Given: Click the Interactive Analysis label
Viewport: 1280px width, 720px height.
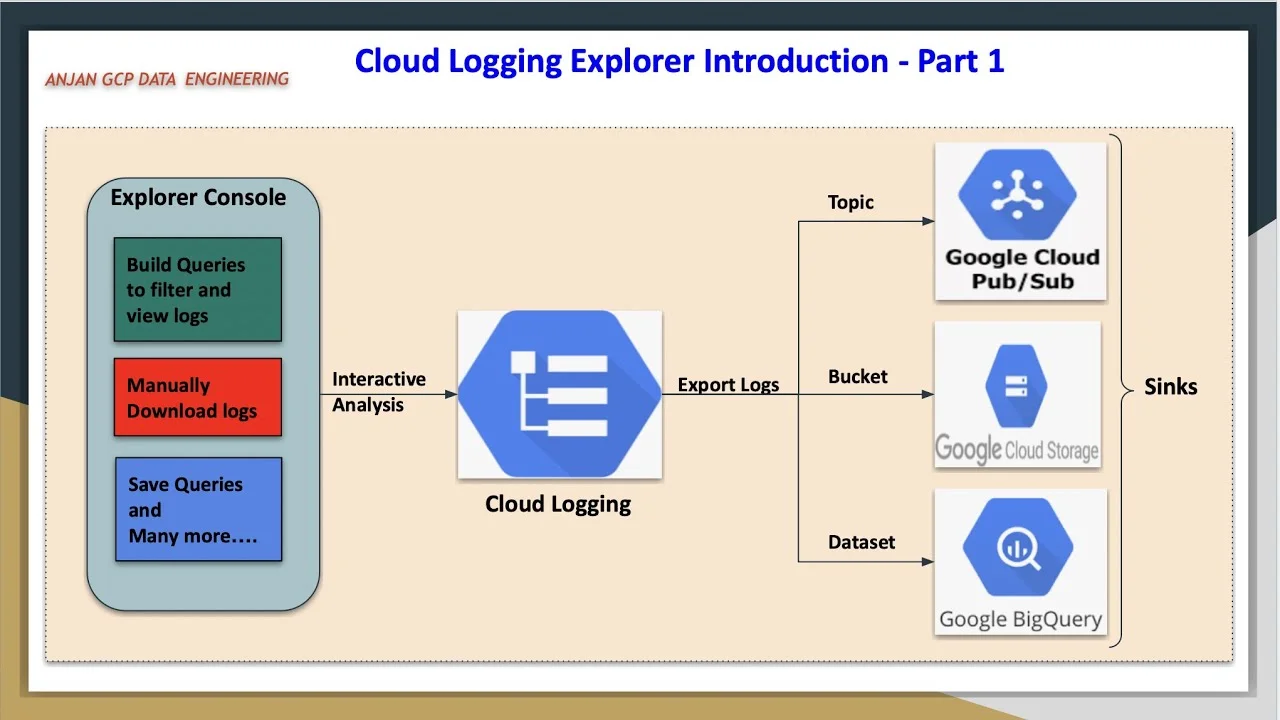Looking at the screenshot, I should (380, 392).
